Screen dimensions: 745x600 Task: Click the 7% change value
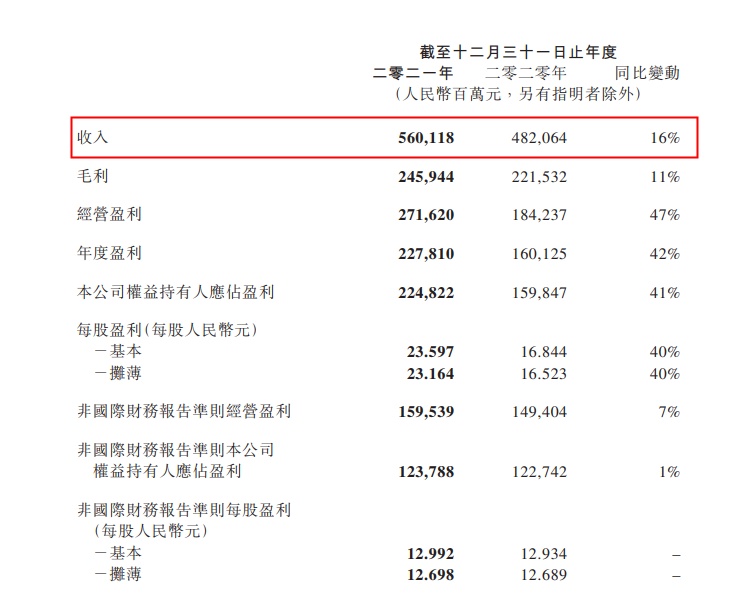click(669, 412)
